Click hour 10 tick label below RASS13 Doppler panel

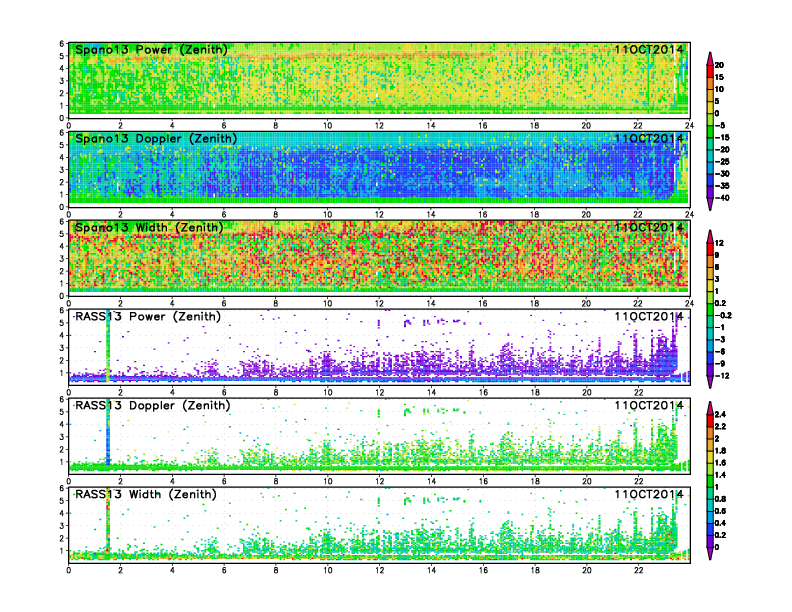point(328,481)
